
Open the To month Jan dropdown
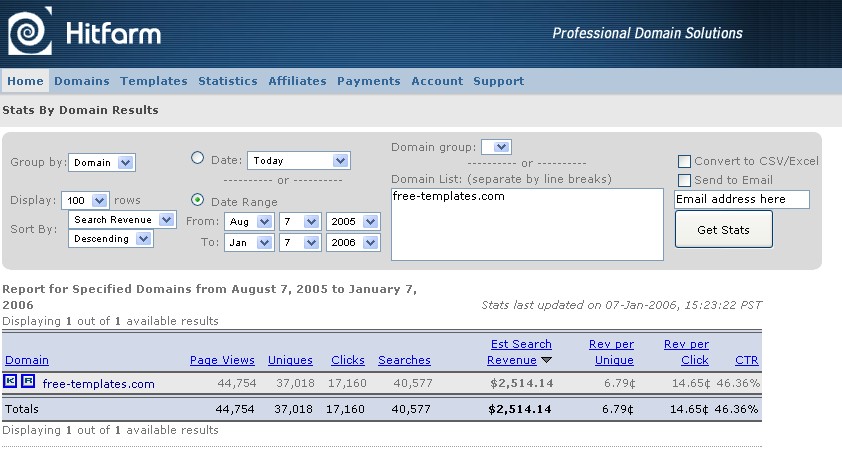249,243
